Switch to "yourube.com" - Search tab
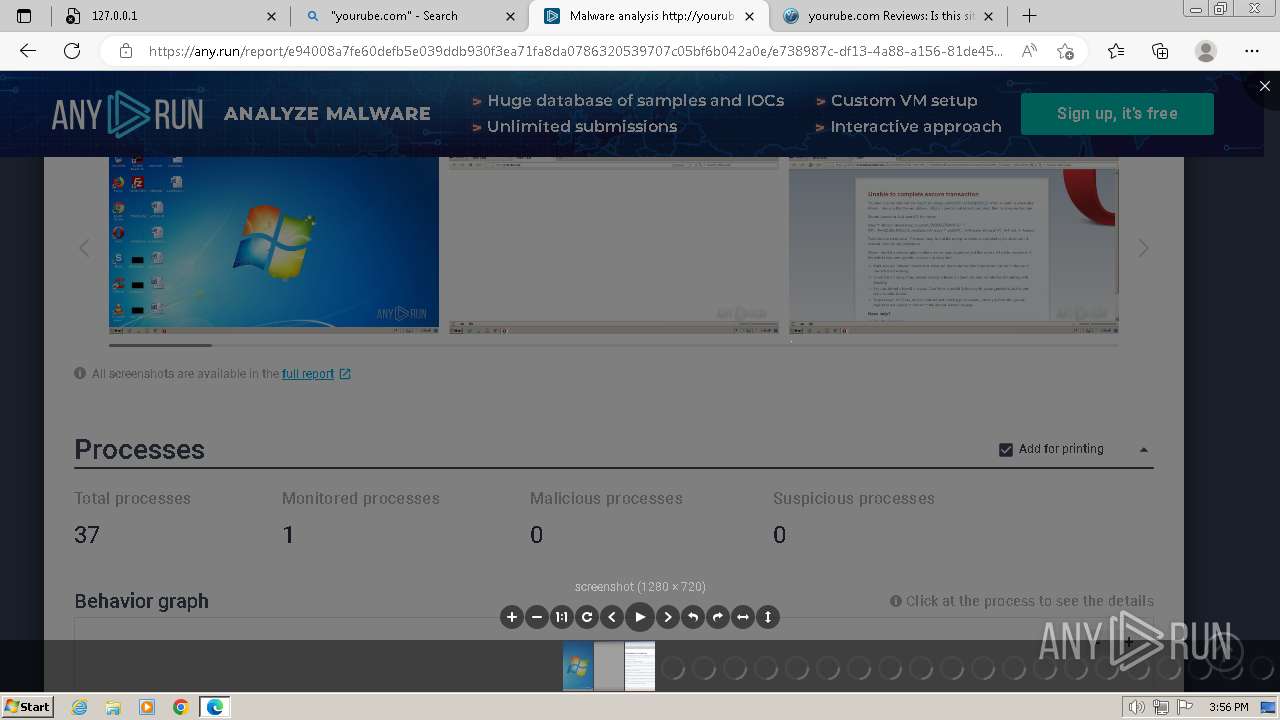This screenshot has height=720, width=1280. pyautogui.click(x=409, y=16)
